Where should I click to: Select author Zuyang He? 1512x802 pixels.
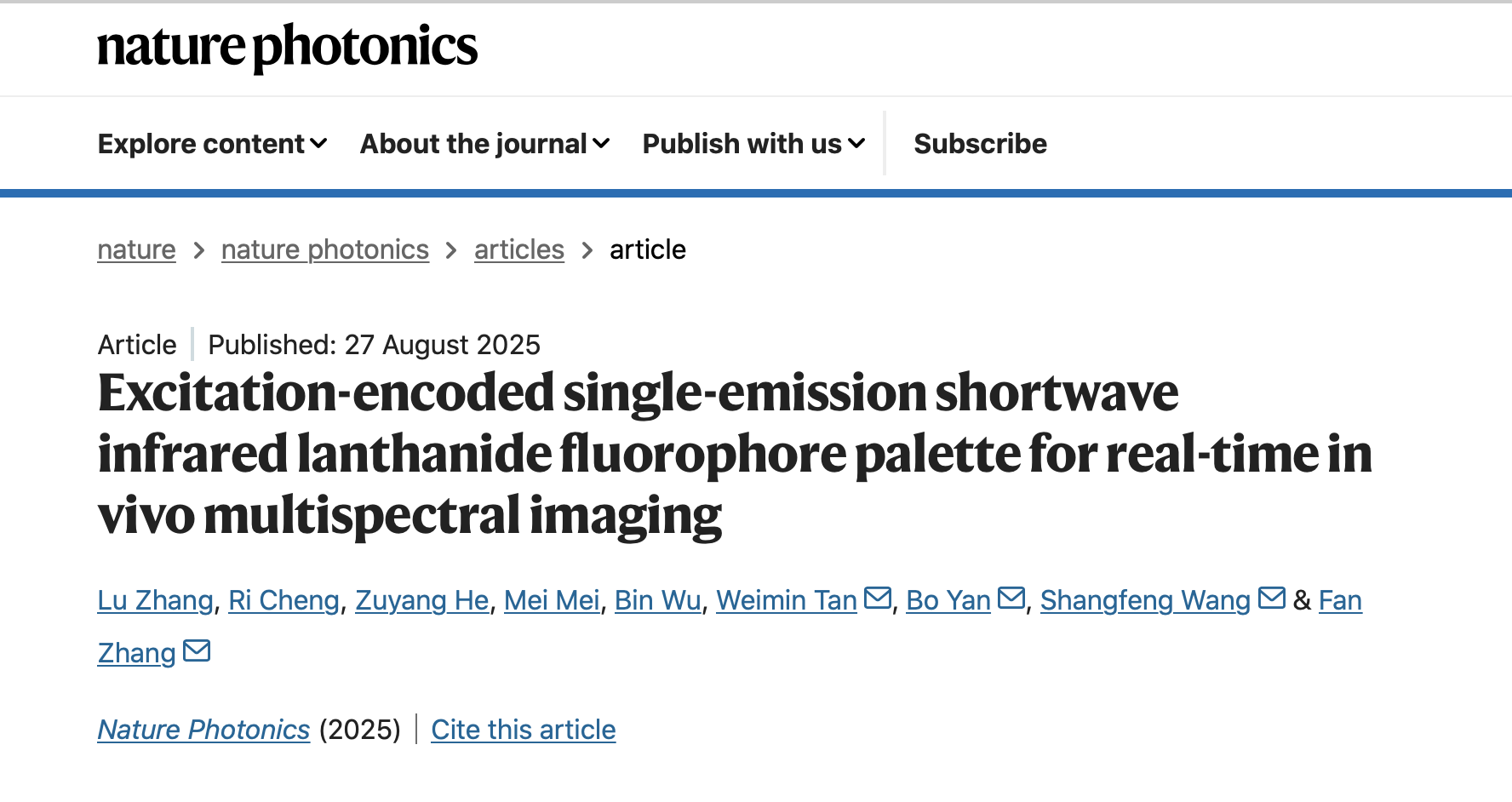click(x=421, y=600)
